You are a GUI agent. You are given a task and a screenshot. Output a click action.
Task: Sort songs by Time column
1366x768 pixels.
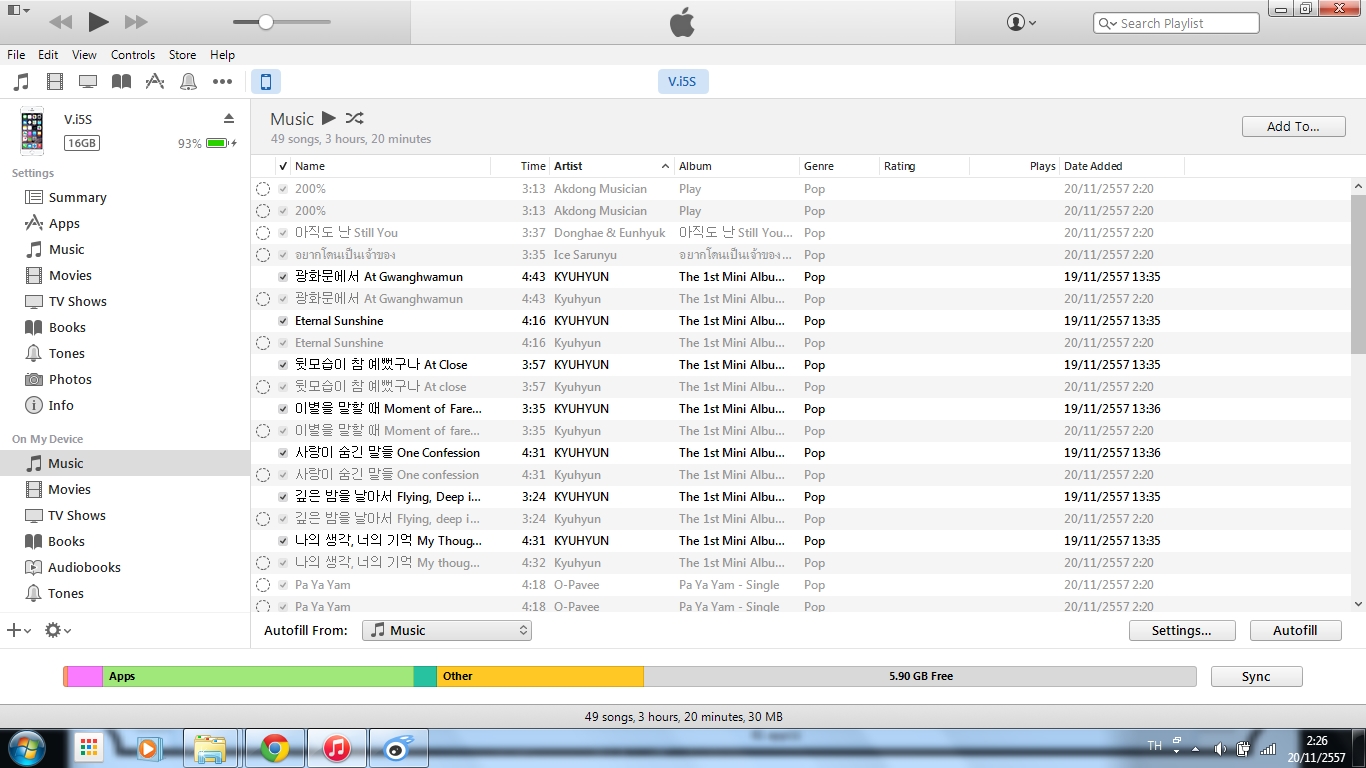coord(520,166)
